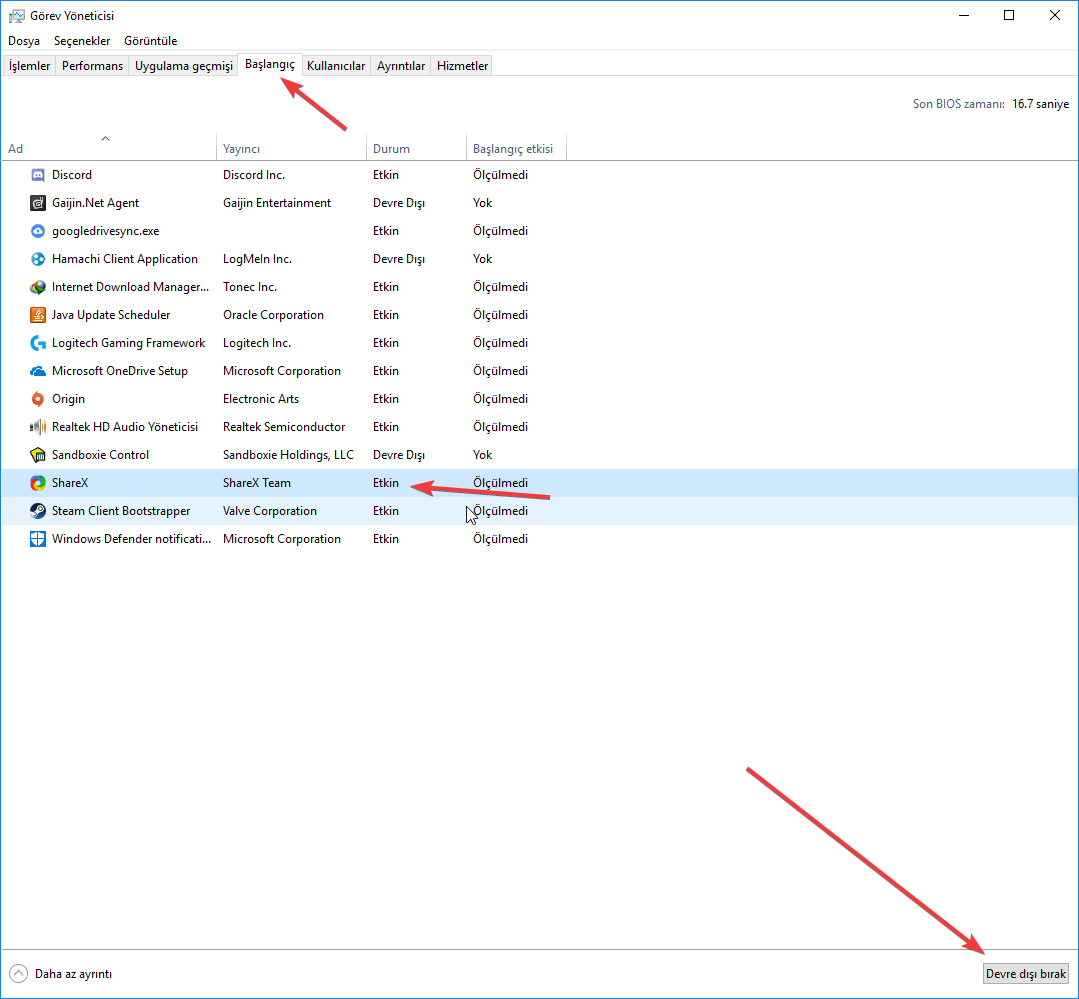Click the Windows Defender notification icon
This screenshot has height=999, width=1079.
click(38, 539)
